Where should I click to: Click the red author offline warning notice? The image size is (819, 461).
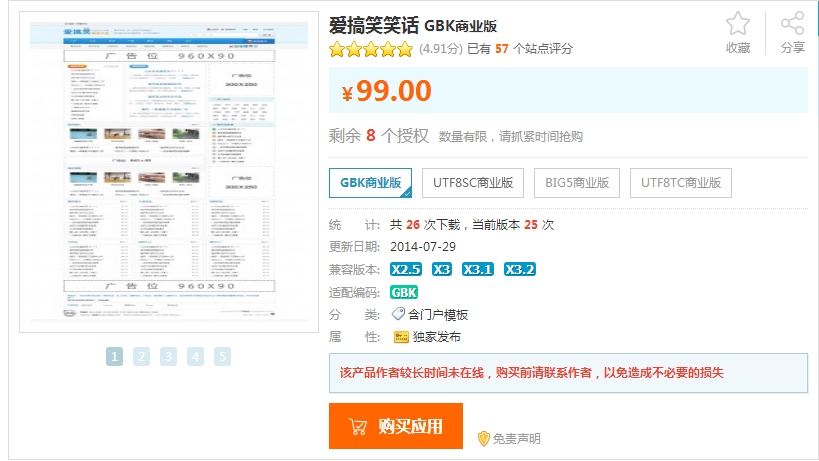pyautogui.click(x=568, y=373)
